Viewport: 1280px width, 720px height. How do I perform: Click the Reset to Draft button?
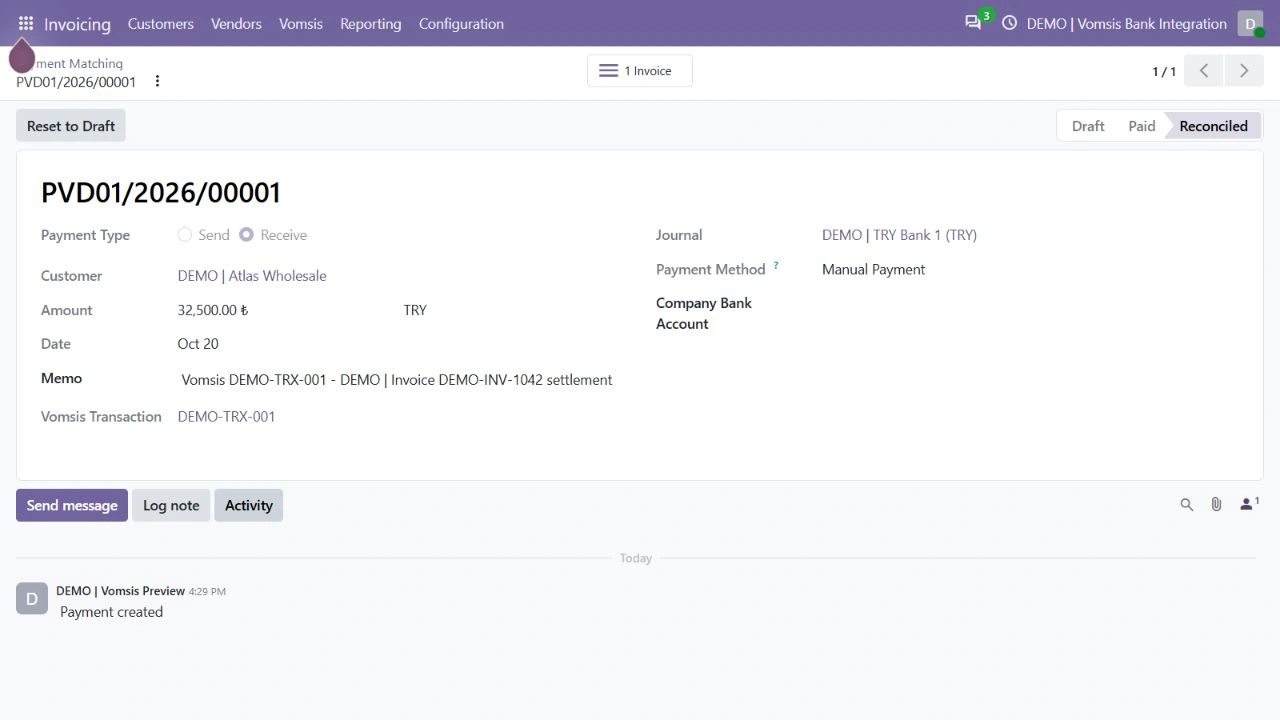pyautogui.click(x=71, y=126)
